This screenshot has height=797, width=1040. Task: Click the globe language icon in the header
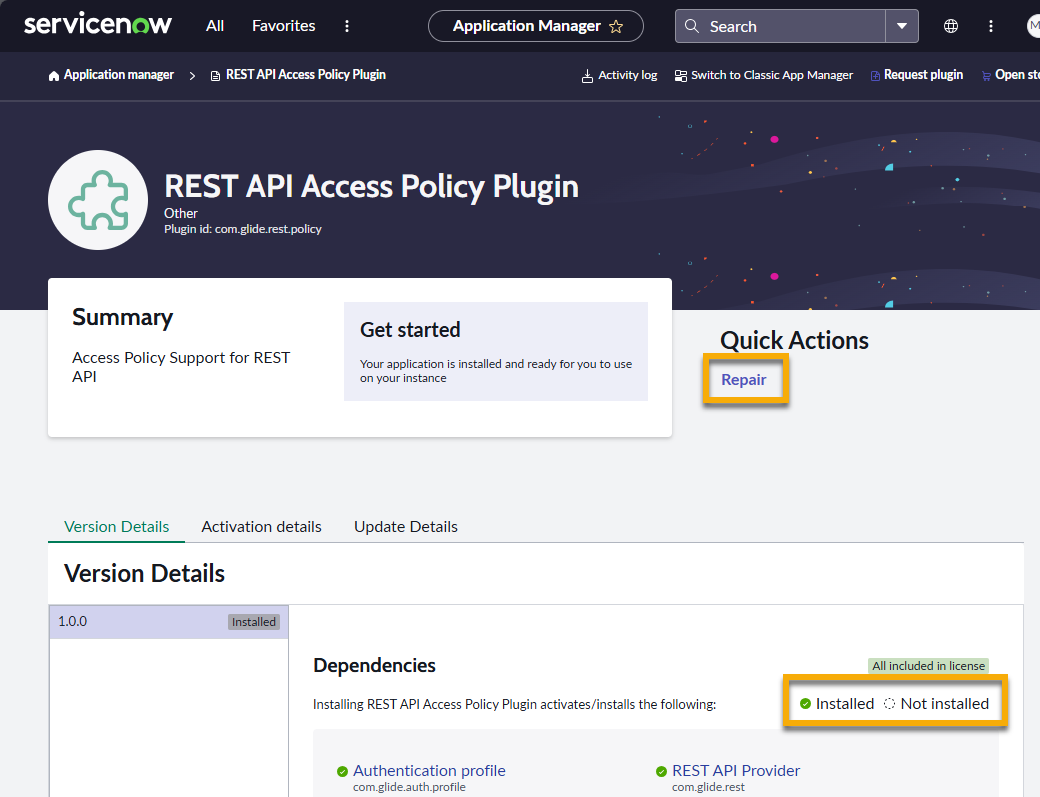950,25
